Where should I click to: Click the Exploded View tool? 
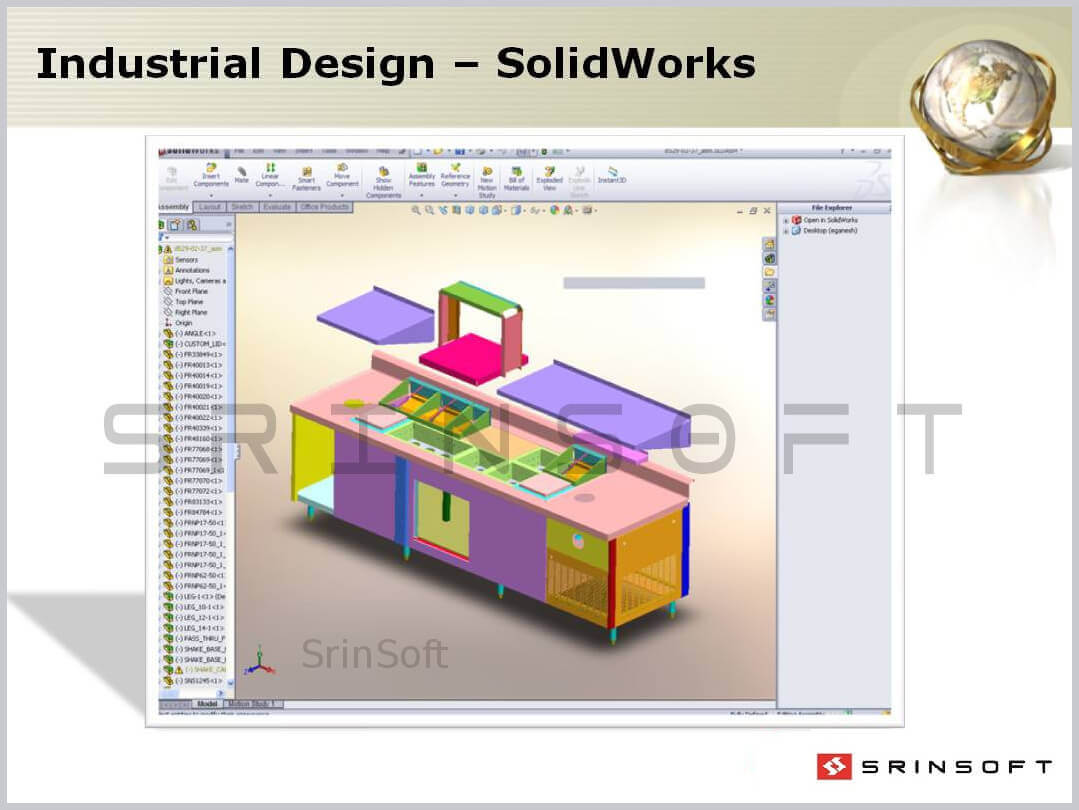point(549,179)
